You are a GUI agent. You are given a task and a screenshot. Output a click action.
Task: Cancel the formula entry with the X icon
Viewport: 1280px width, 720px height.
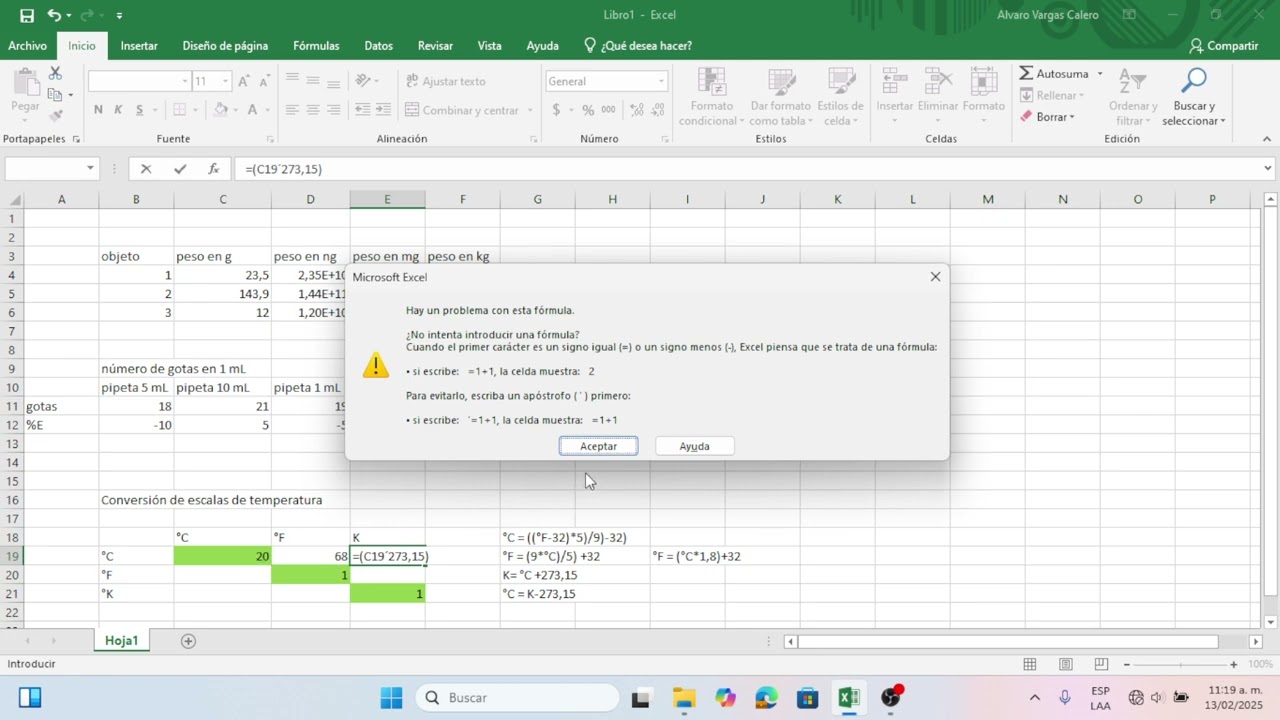pos(146,169)
